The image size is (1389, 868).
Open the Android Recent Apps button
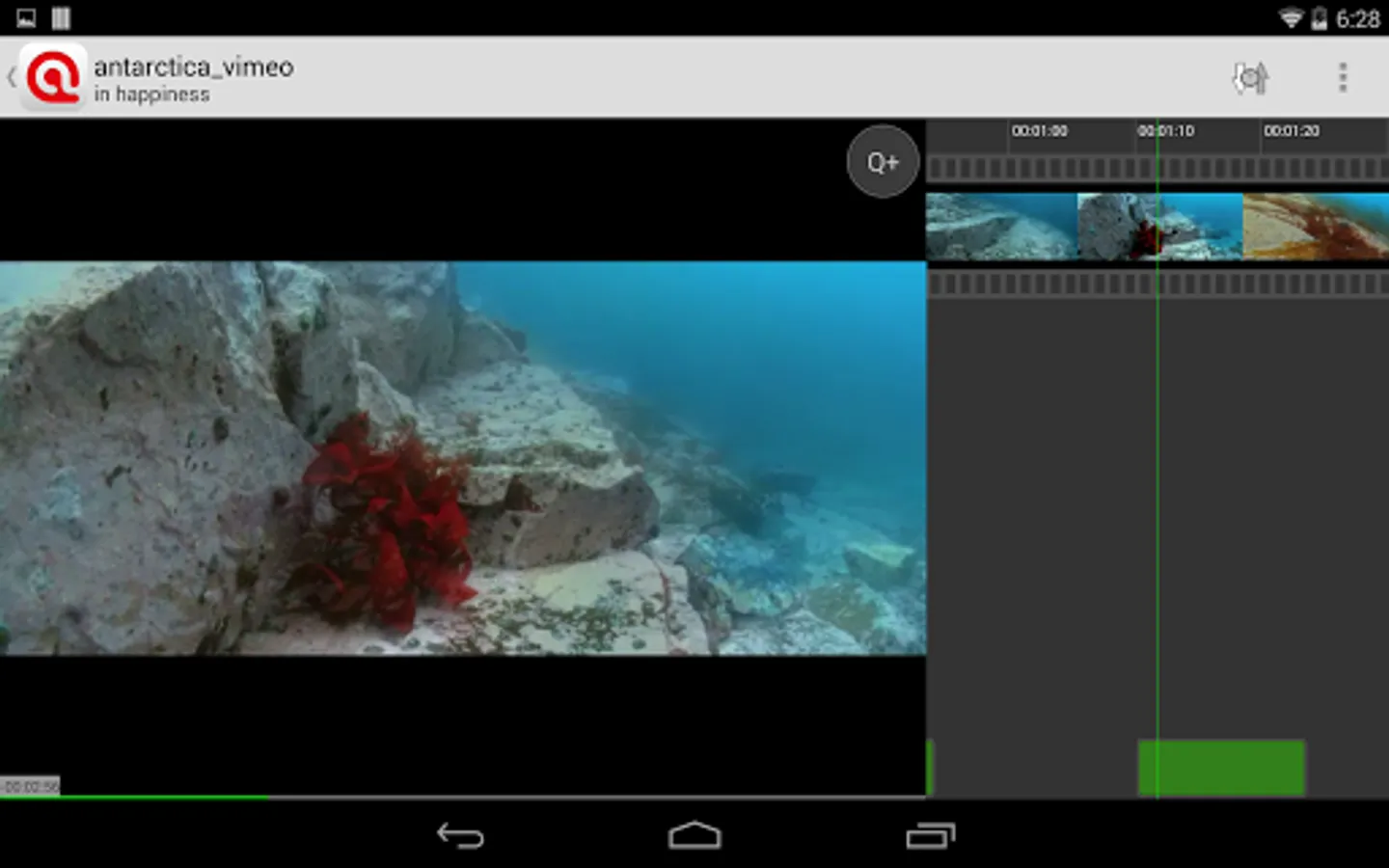point(930,835)
